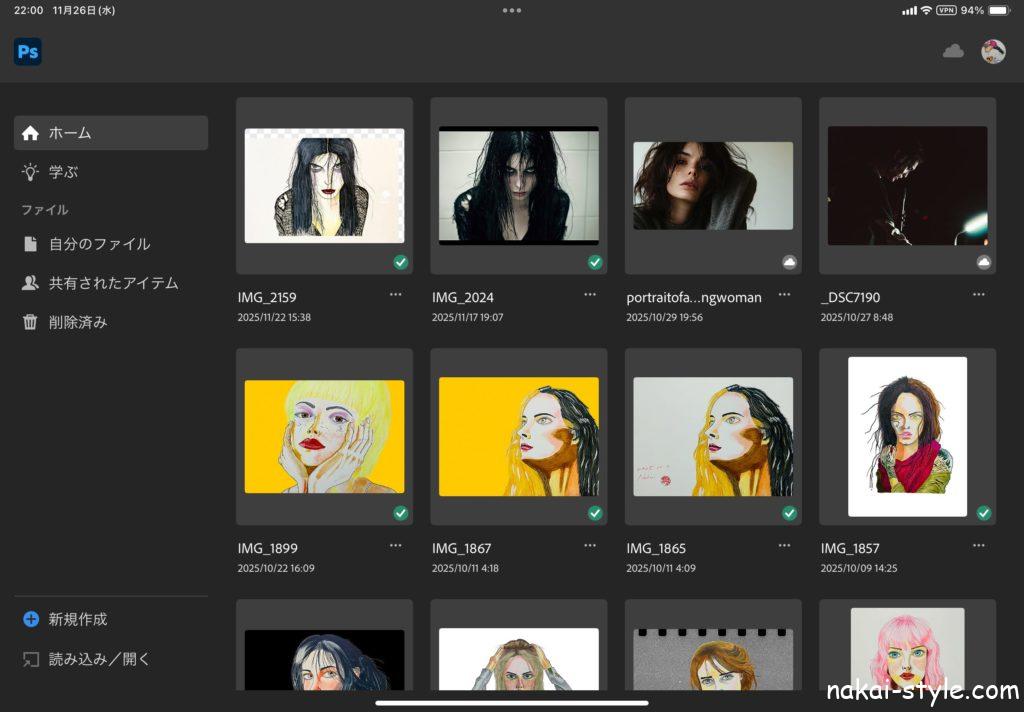Tap the IMG_1865 file title
This screenshot has height=712, width=1024.
click(656, 548)
